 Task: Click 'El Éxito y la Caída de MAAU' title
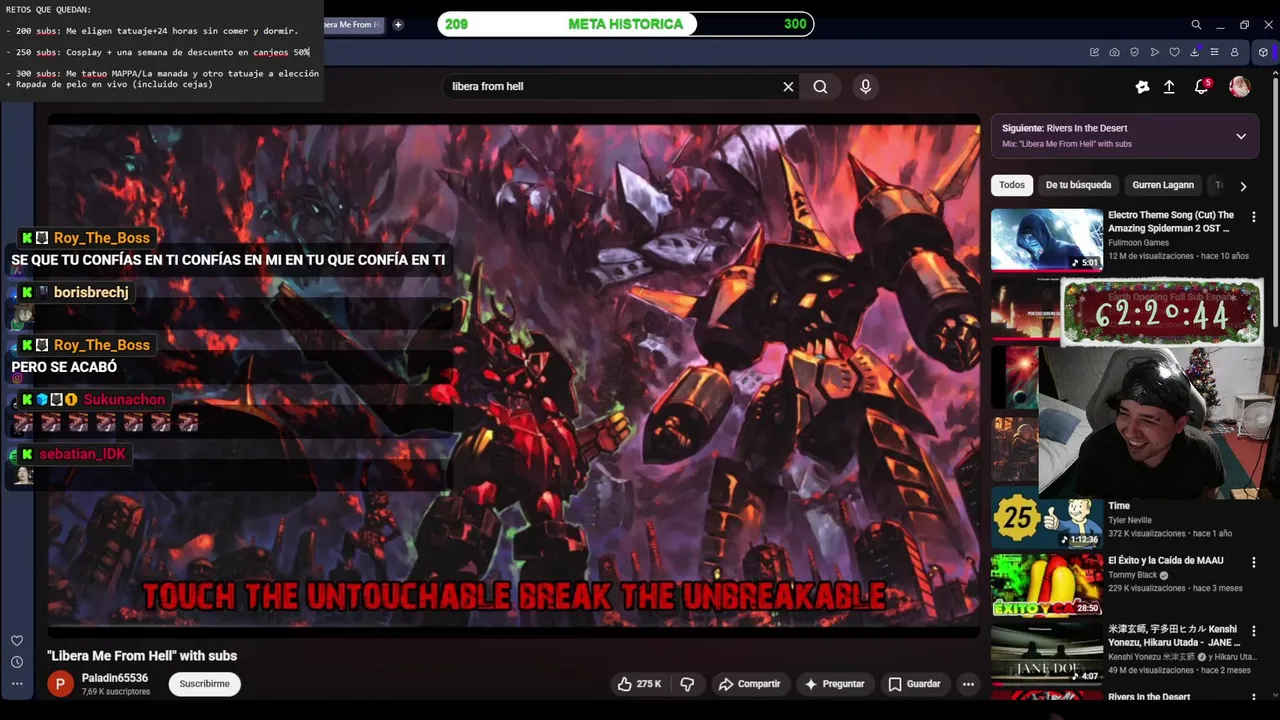click(x=1165, y=561)
